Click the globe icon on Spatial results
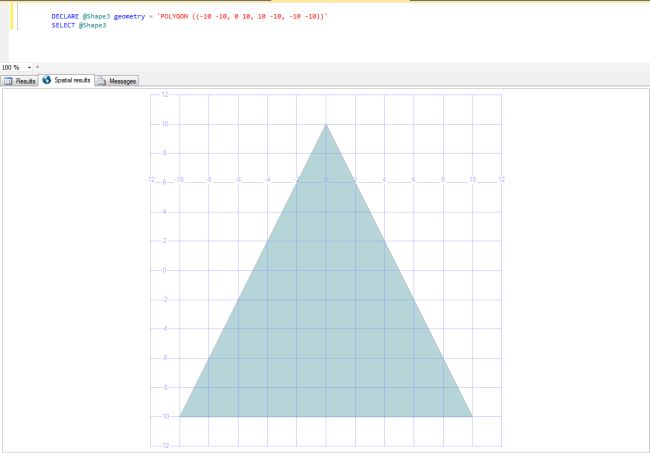 coord(47,80)
